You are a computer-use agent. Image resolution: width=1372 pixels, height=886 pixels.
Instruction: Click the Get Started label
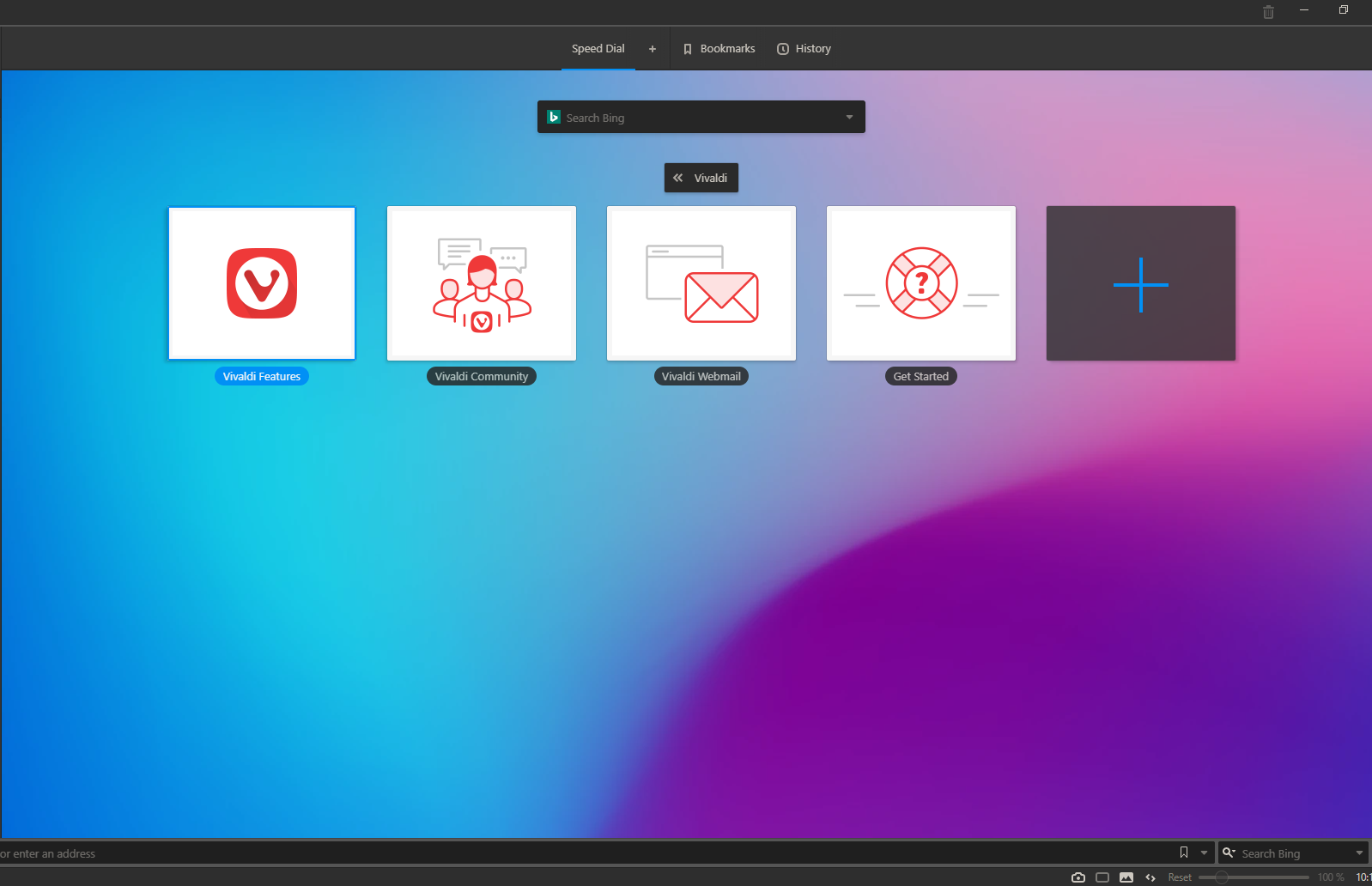[x=921, y=376]
